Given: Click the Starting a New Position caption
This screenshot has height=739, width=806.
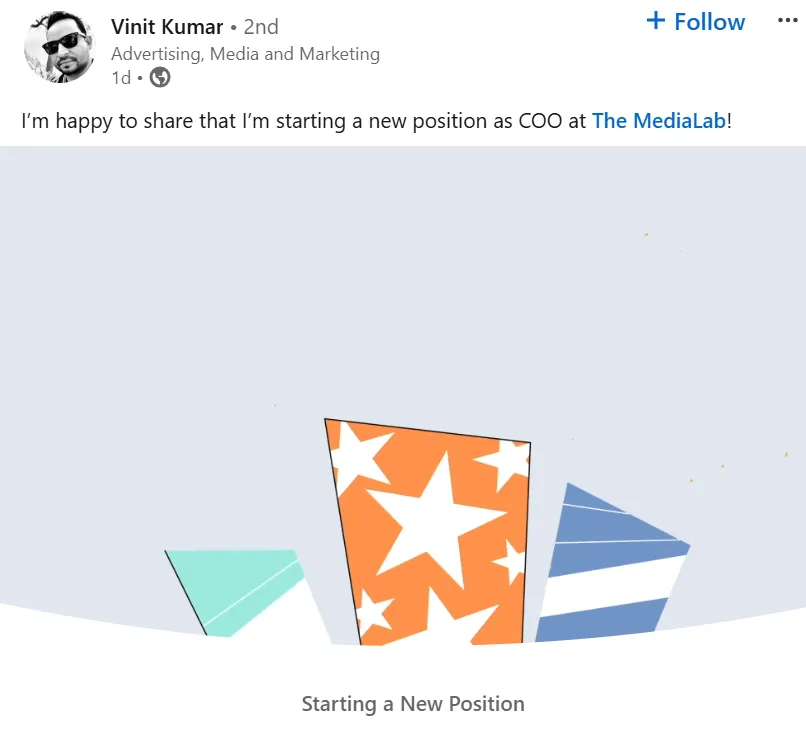Looking at the screenshot, I should coord(413,704).
